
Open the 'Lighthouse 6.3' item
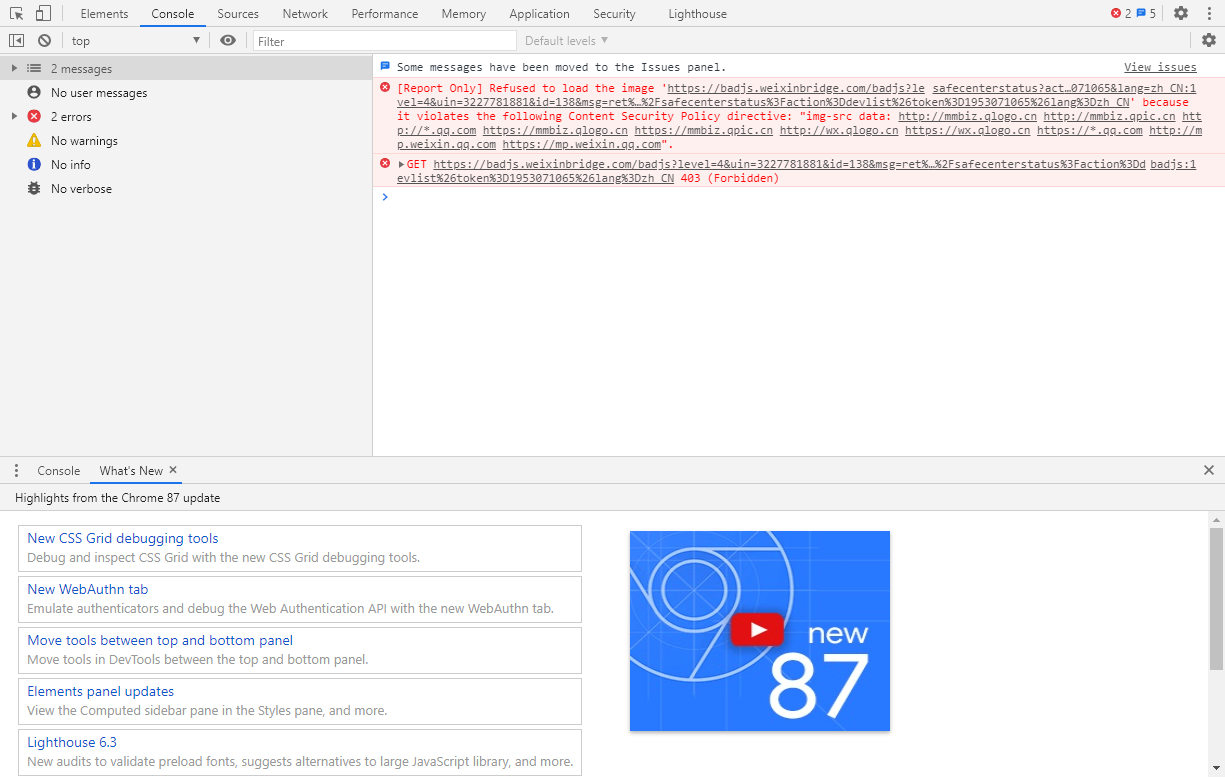300,752
